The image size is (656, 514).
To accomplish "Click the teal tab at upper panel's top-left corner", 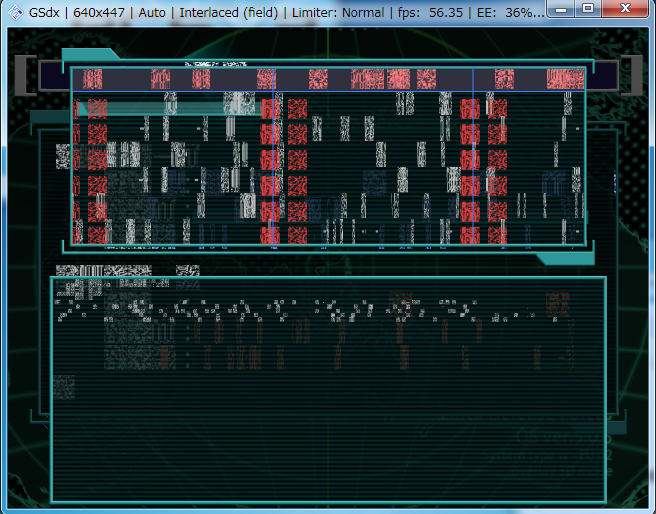I will pyautogui.click(x=90, y=56).
